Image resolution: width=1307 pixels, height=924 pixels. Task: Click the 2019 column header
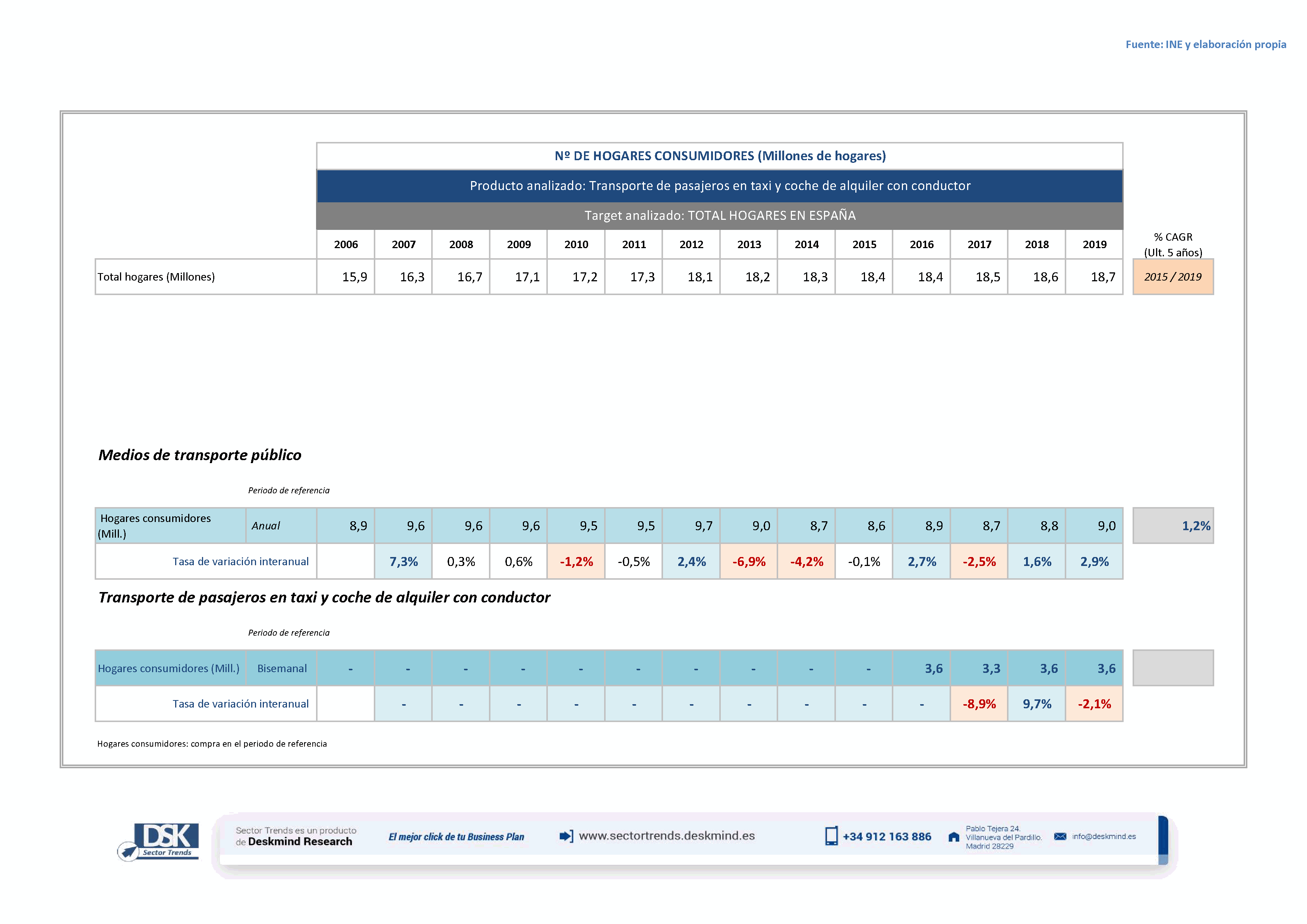pyautogui.click(x=1094, y=245)
